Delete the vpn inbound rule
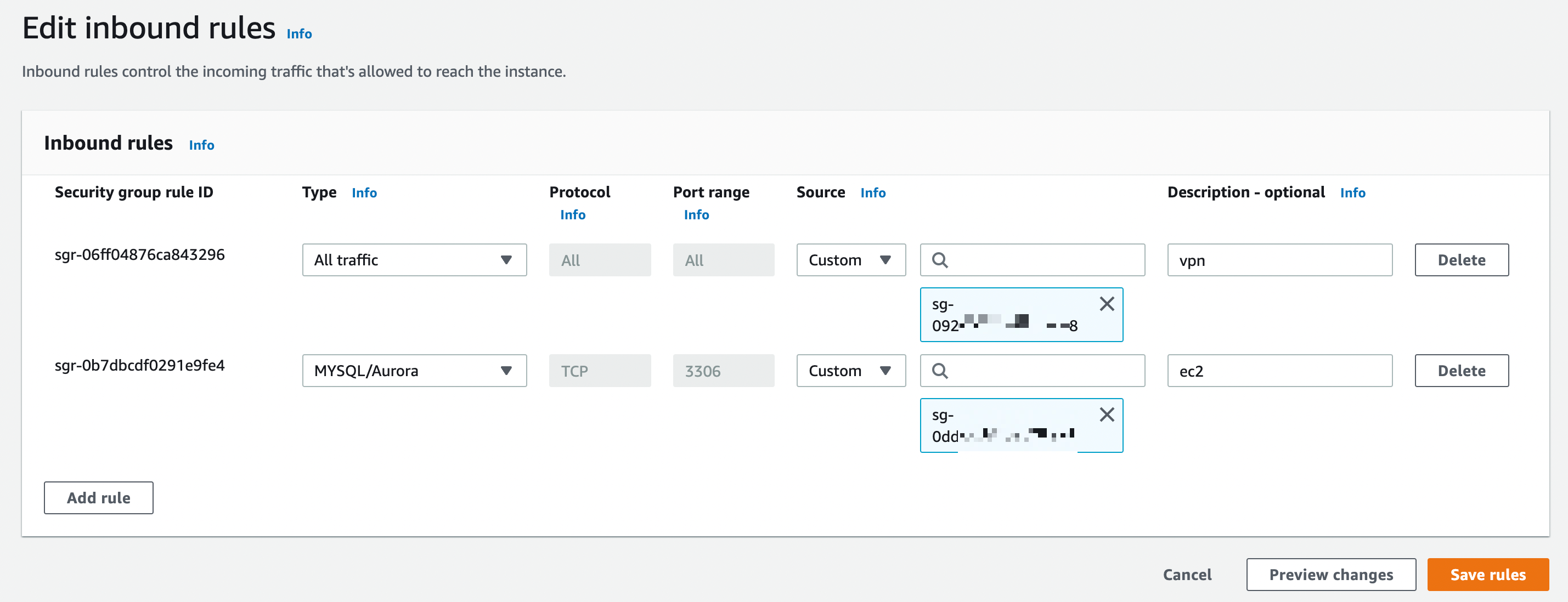 [1461, 260]
